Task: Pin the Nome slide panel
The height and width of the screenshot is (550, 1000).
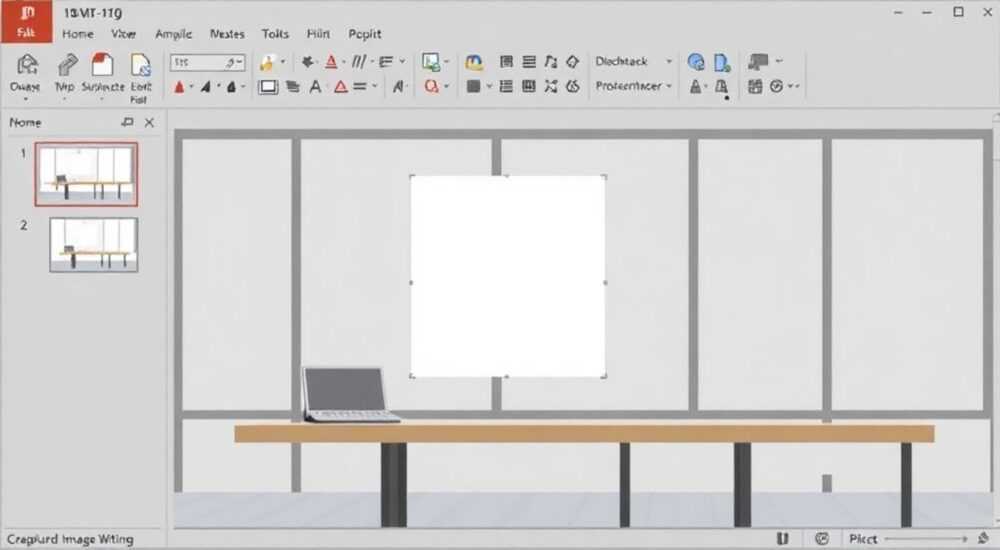Action: 128,122
